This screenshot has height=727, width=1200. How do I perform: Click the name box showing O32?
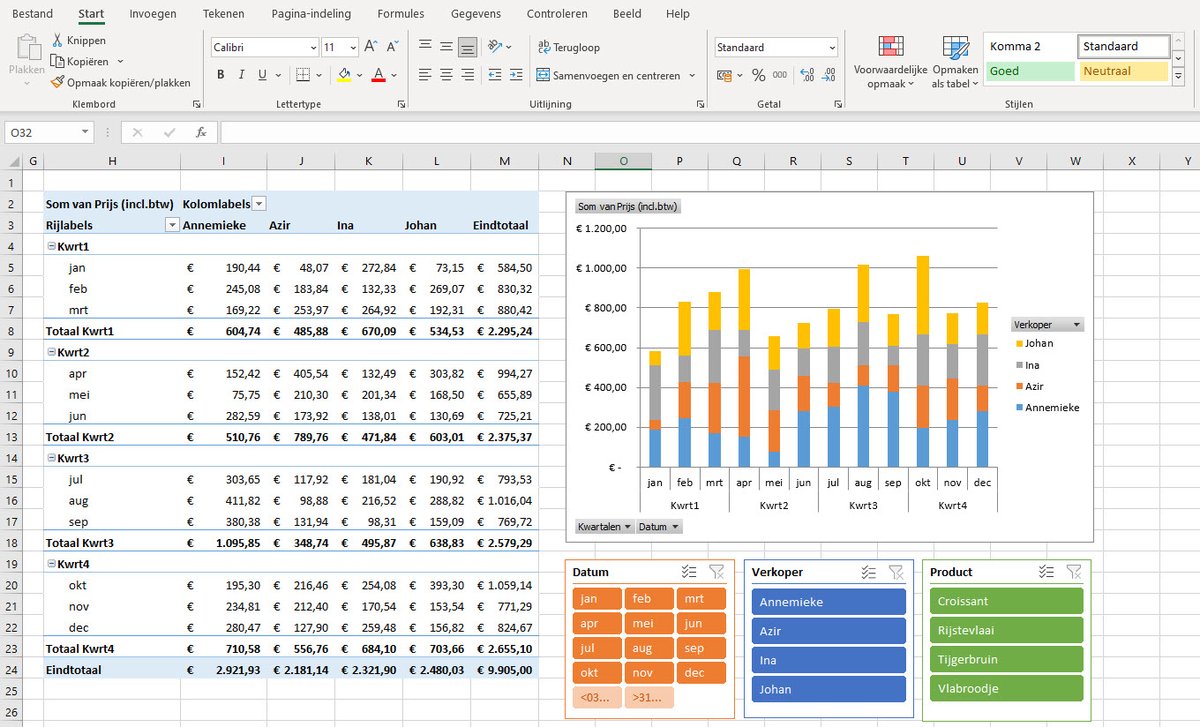click(49, 132)
